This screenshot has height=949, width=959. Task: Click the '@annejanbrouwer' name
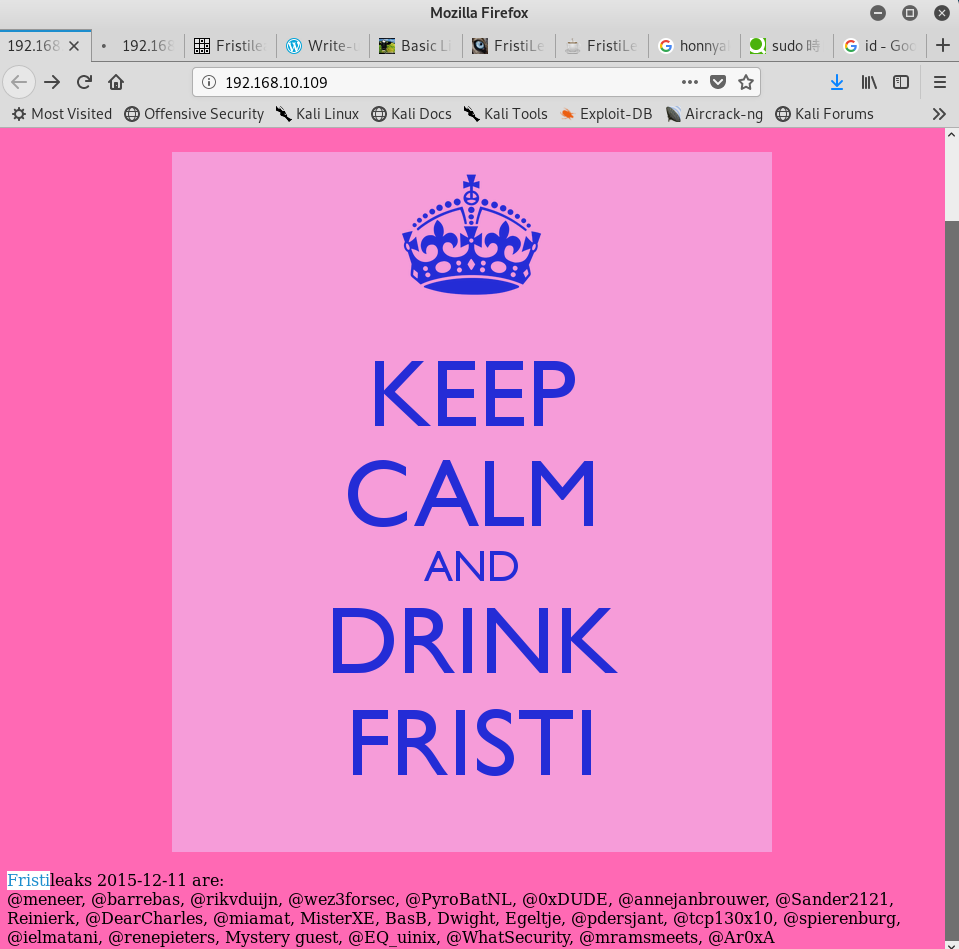[x=691, y=899]
